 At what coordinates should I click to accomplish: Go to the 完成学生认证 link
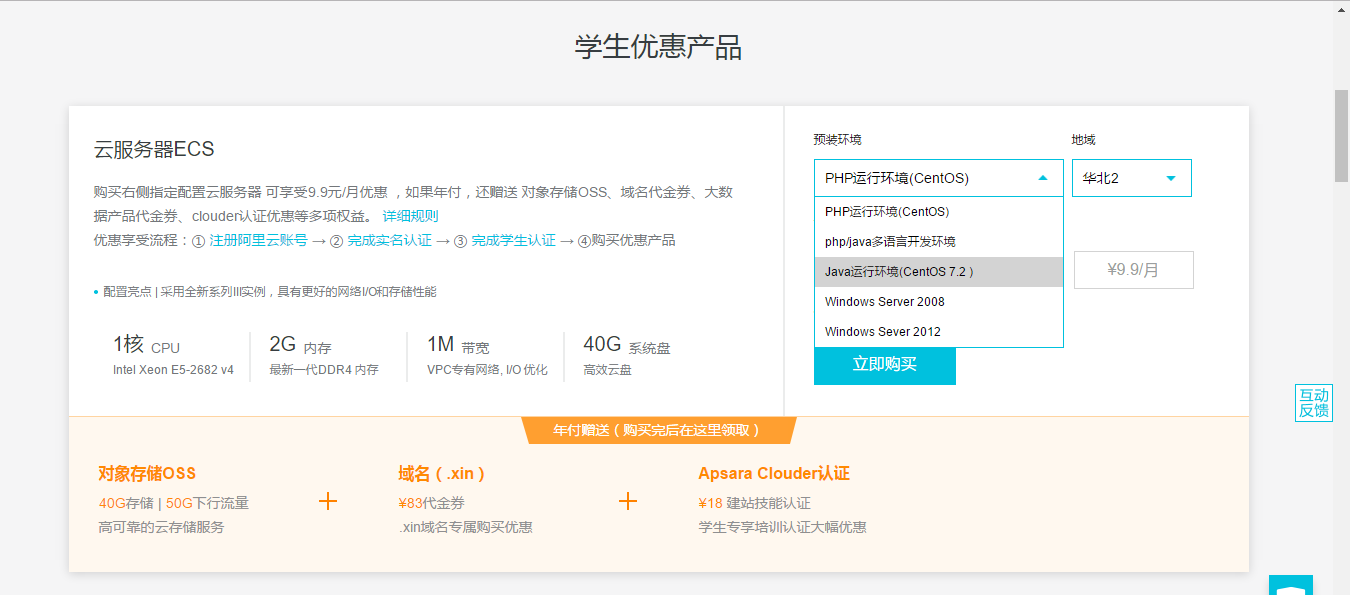[x=513, y=240]
